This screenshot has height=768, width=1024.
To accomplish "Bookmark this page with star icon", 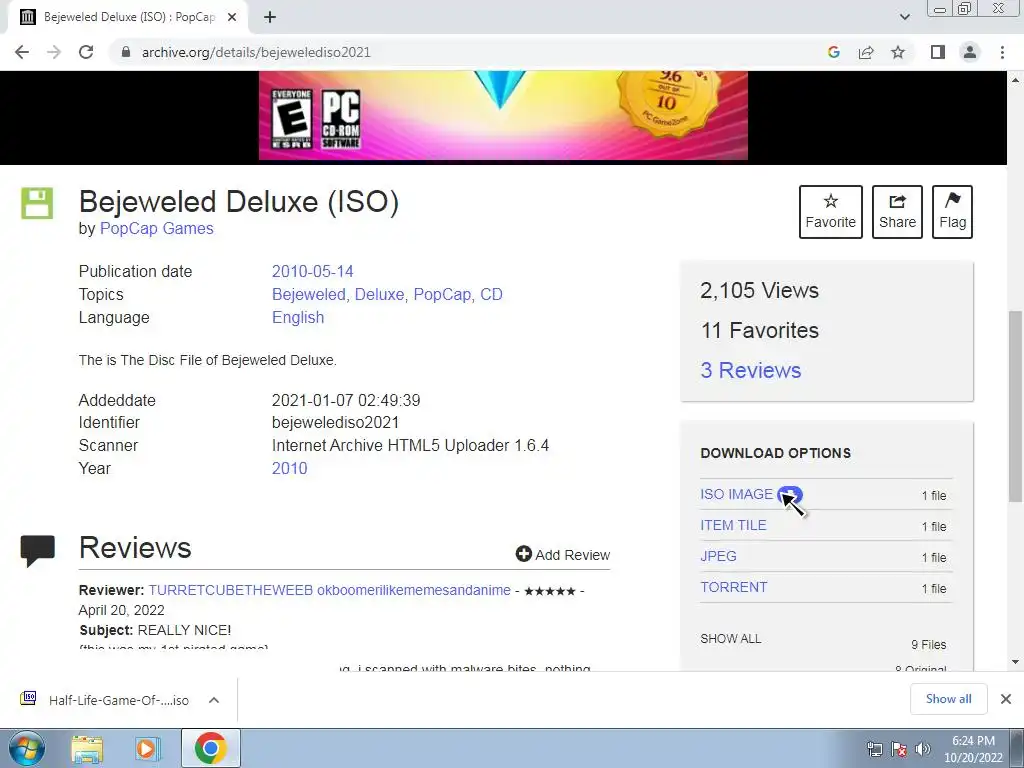I will pyautogui.click(x=898, y=52).
